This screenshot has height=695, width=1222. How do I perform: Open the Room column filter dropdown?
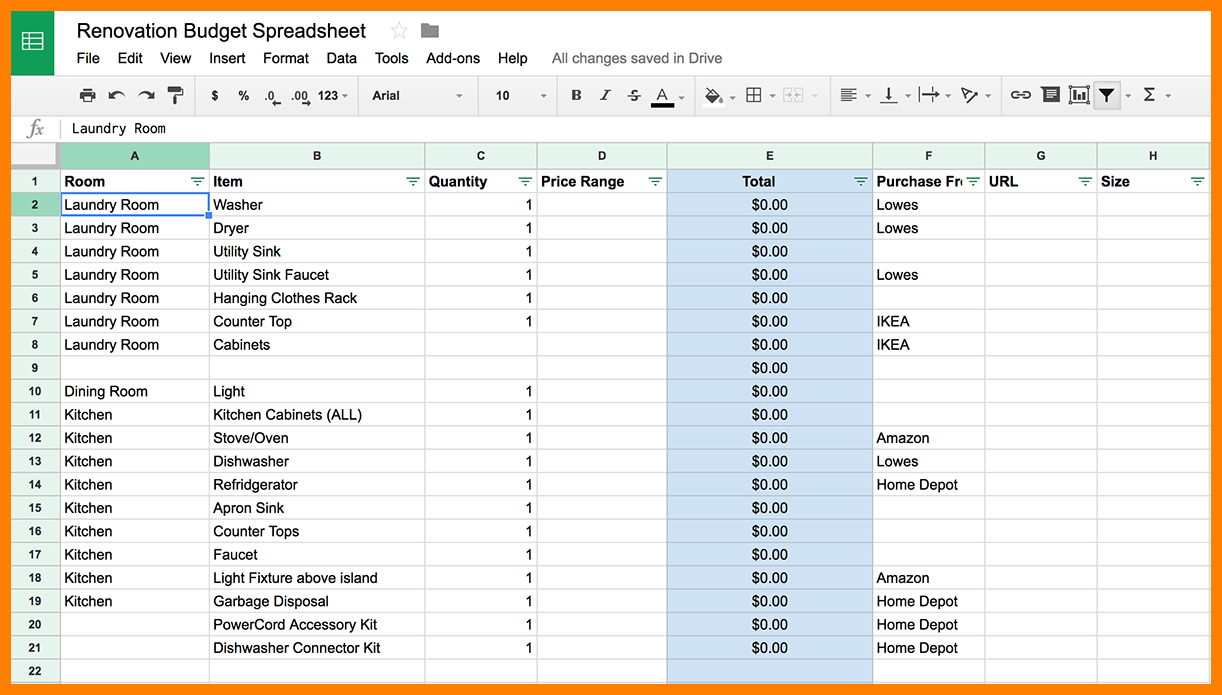(198, 181)
